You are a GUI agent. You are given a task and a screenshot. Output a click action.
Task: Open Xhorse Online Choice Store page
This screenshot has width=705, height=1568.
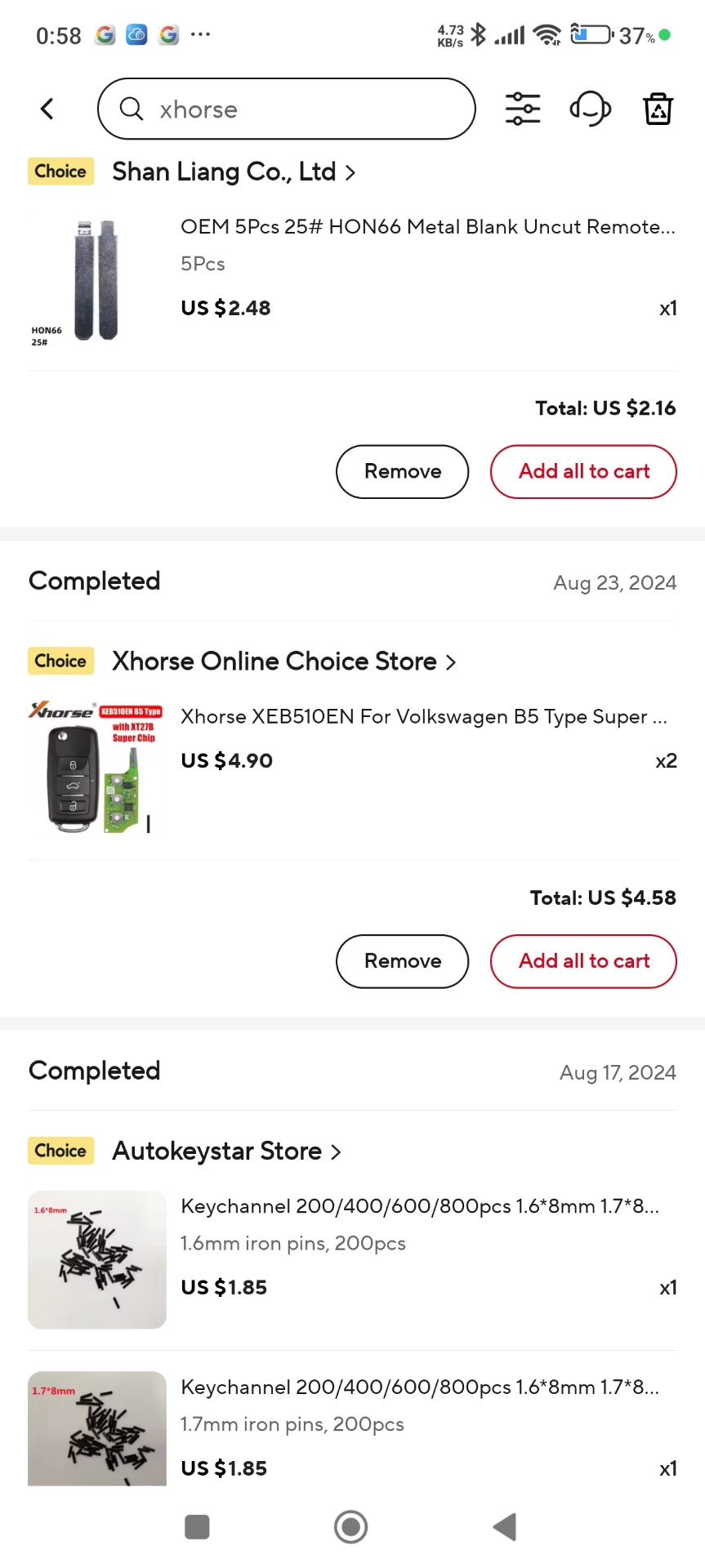(283, 661)
